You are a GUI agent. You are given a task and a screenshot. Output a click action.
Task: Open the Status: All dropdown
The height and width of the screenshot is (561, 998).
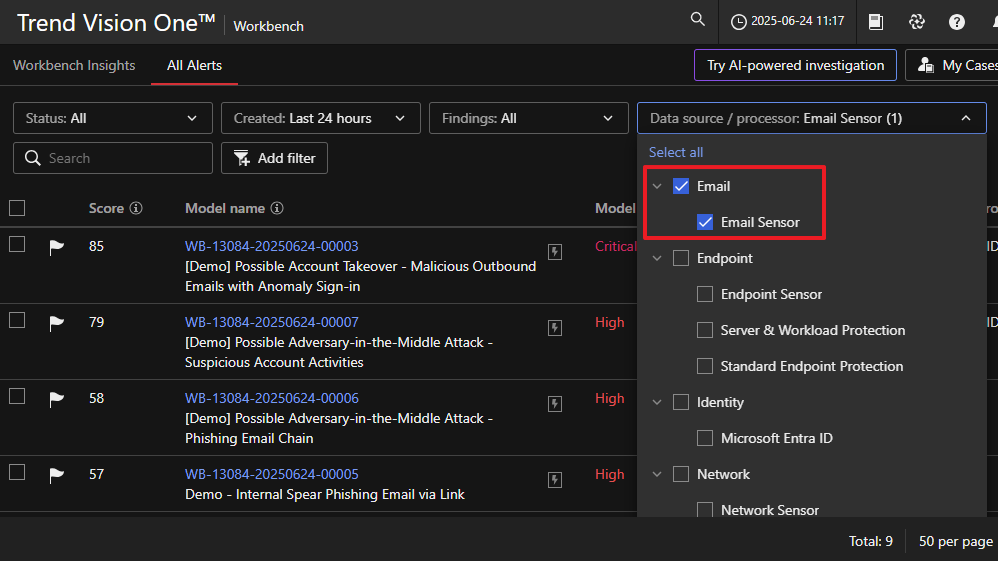112,118
